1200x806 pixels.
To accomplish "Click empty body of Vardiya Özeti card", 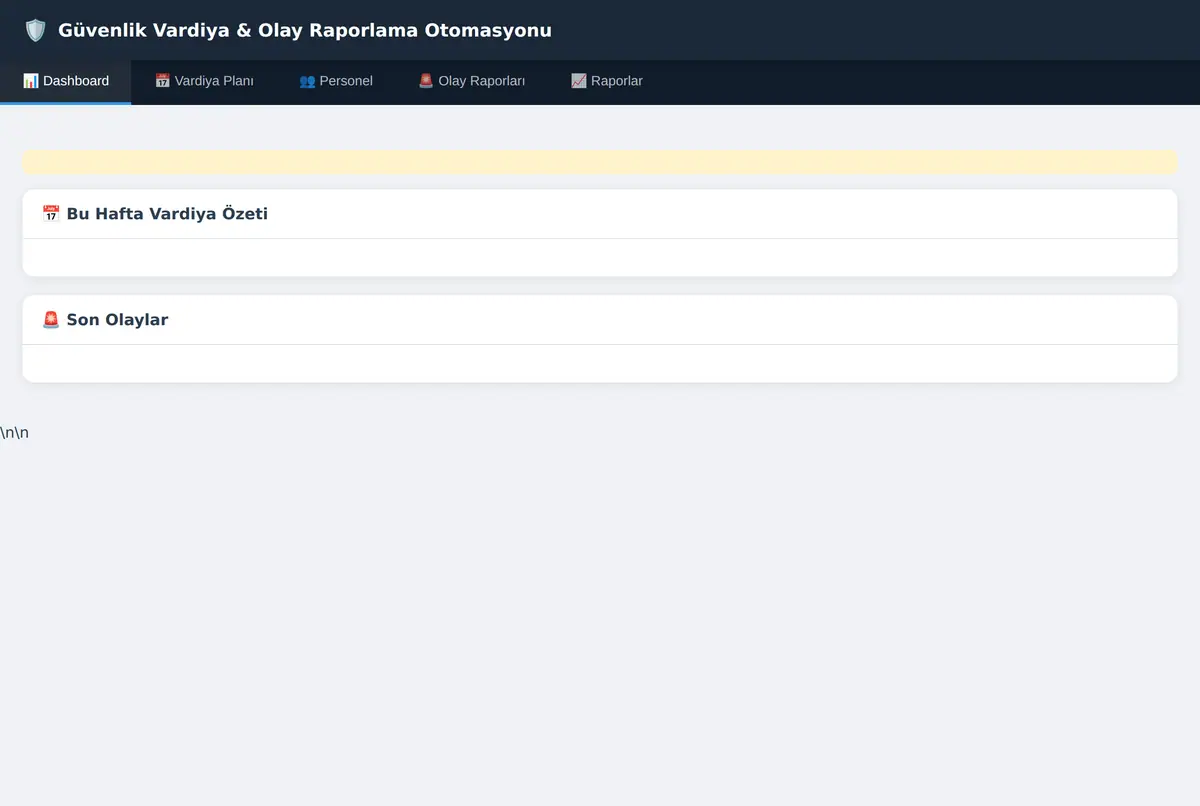I will [x=600, y=258].
